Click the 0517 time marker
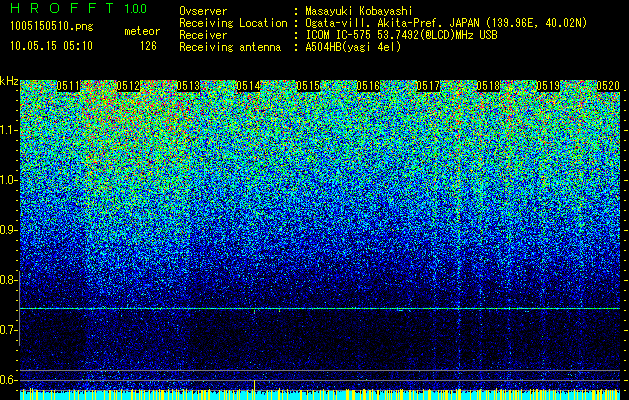The height and width of the screenshot is (400, 629). (428, 86)
